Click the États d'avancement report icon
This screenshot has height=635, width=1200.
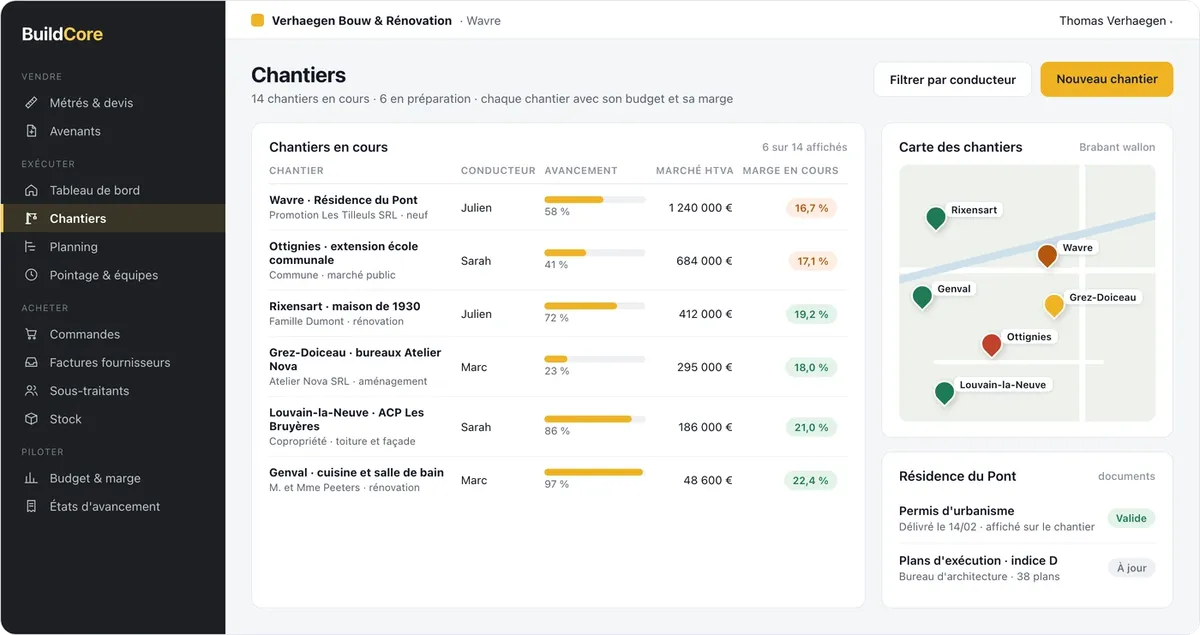31,507
